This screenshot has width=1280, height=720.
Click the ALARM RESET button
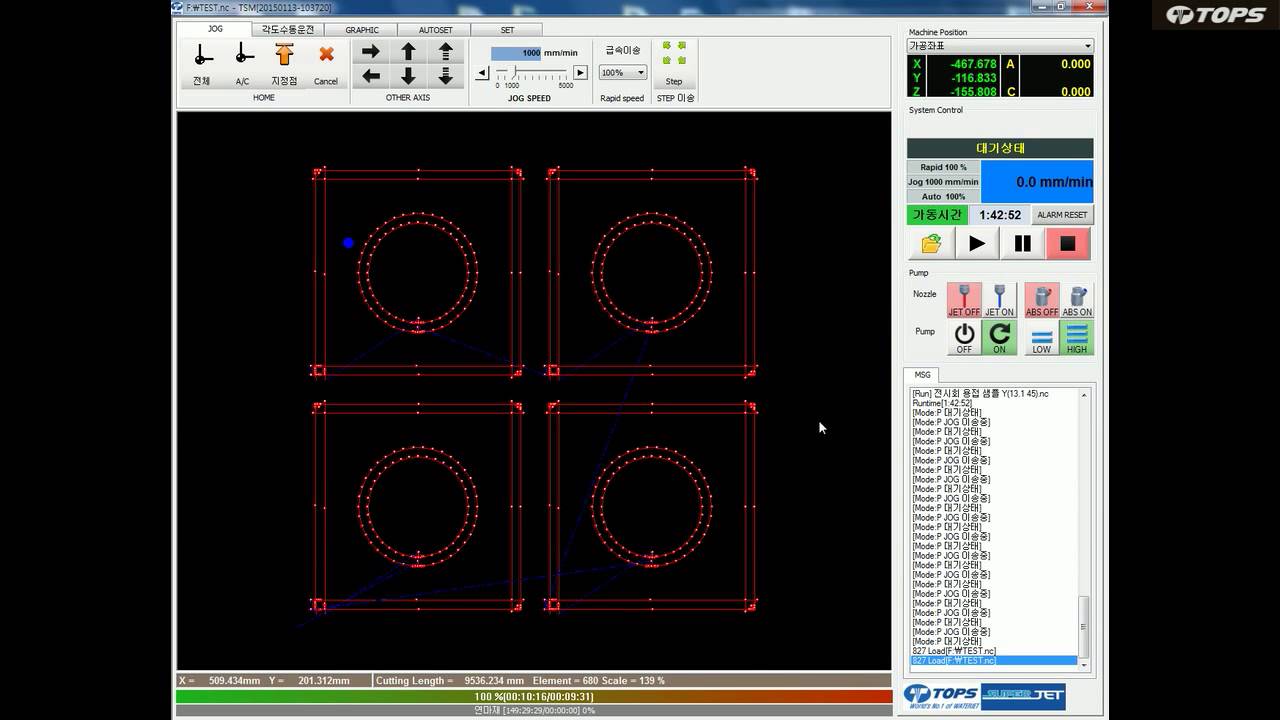coord(1062,215)
